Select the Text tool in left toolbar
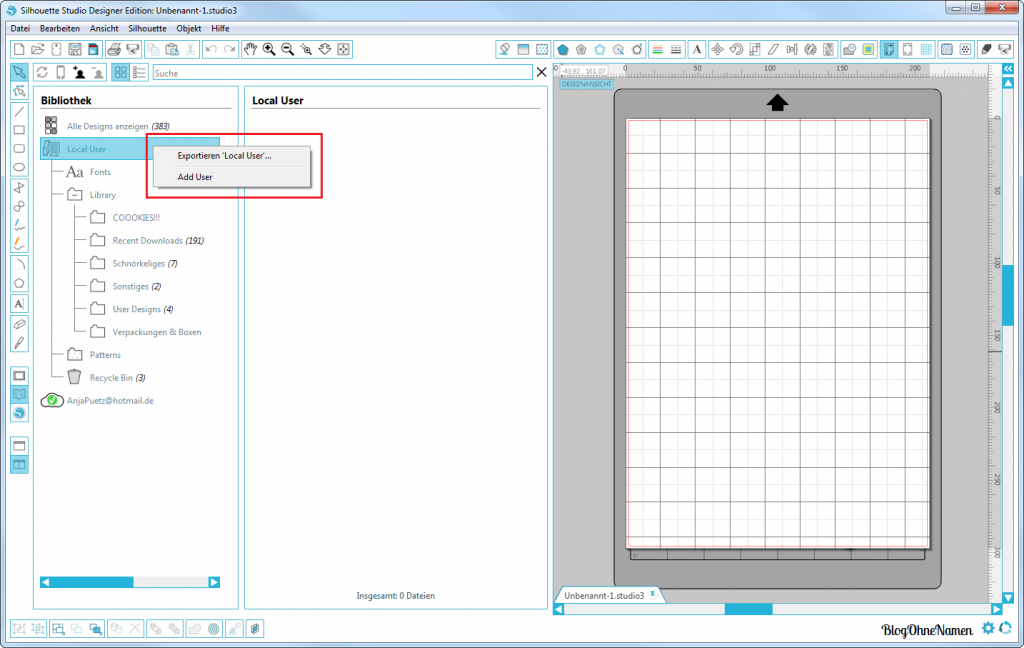This screenshot has height=648, width=1024. point(19,303)
